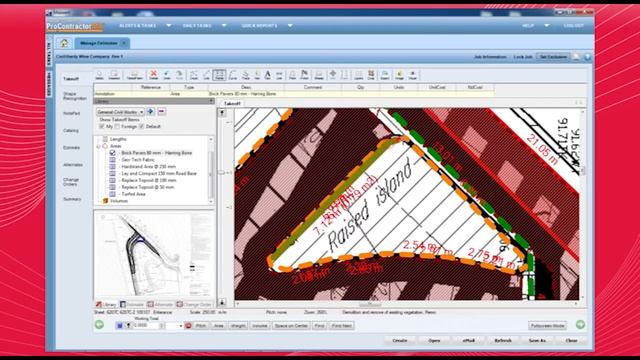The height and width of the screenshot is (360, 640).
Task: Click the Volumes orange cube icon
Action: 105,201
